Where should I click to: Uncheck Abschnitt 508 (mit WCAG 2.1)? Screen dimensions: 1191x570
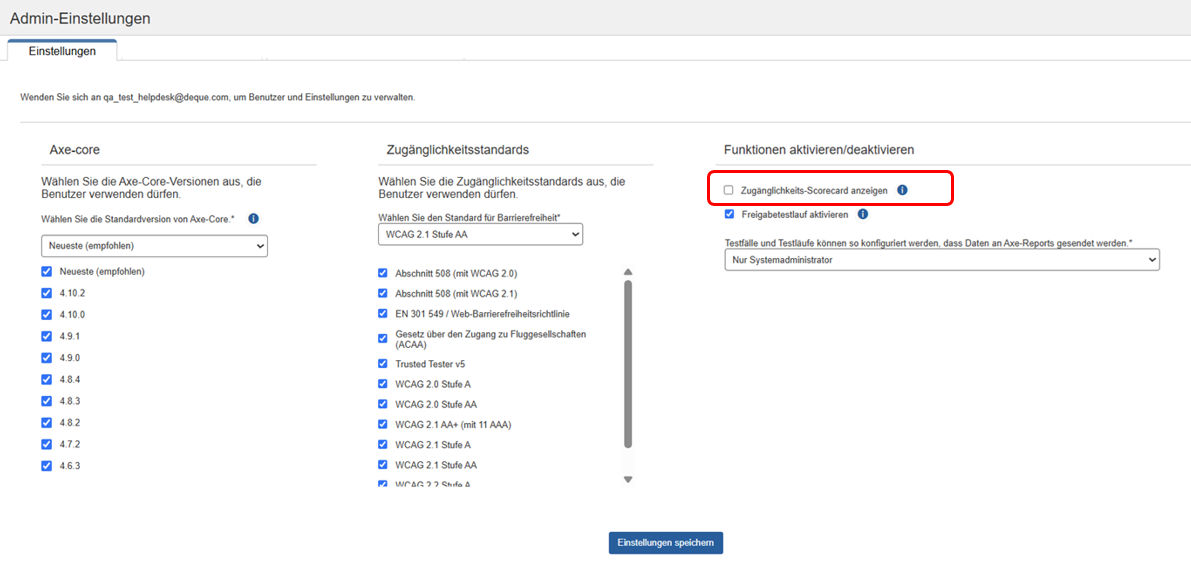pyautogui.click(x=383, y=293)
